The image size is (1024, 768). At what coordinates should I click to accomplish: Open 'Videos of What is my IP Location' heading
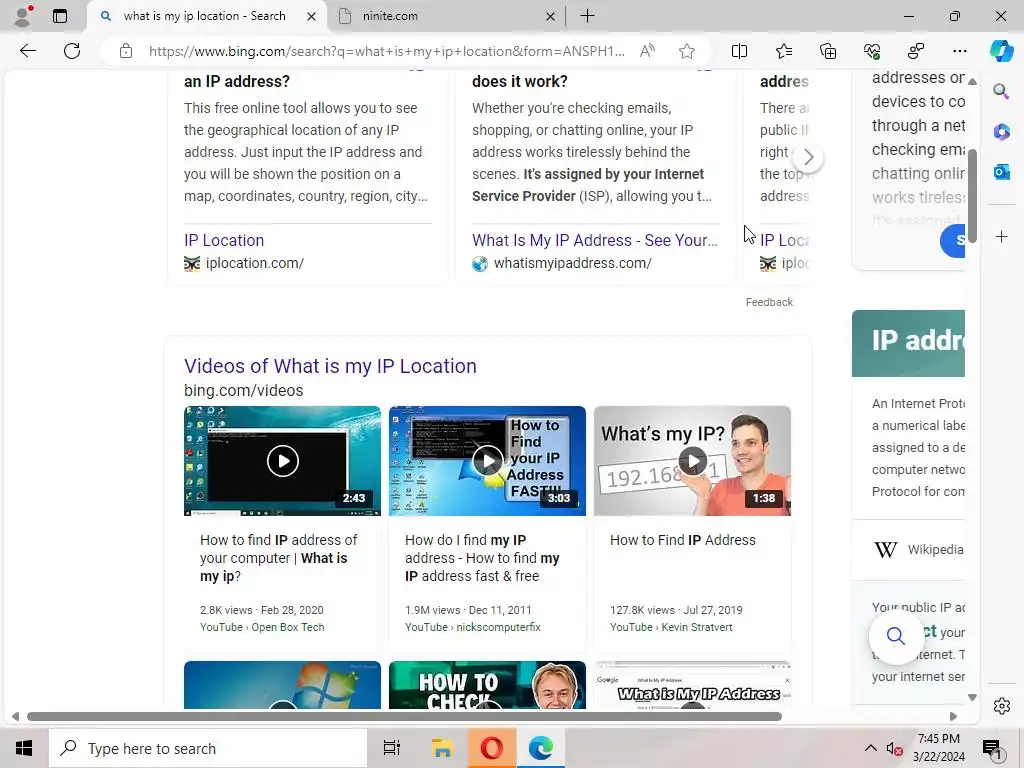[330, 366]
